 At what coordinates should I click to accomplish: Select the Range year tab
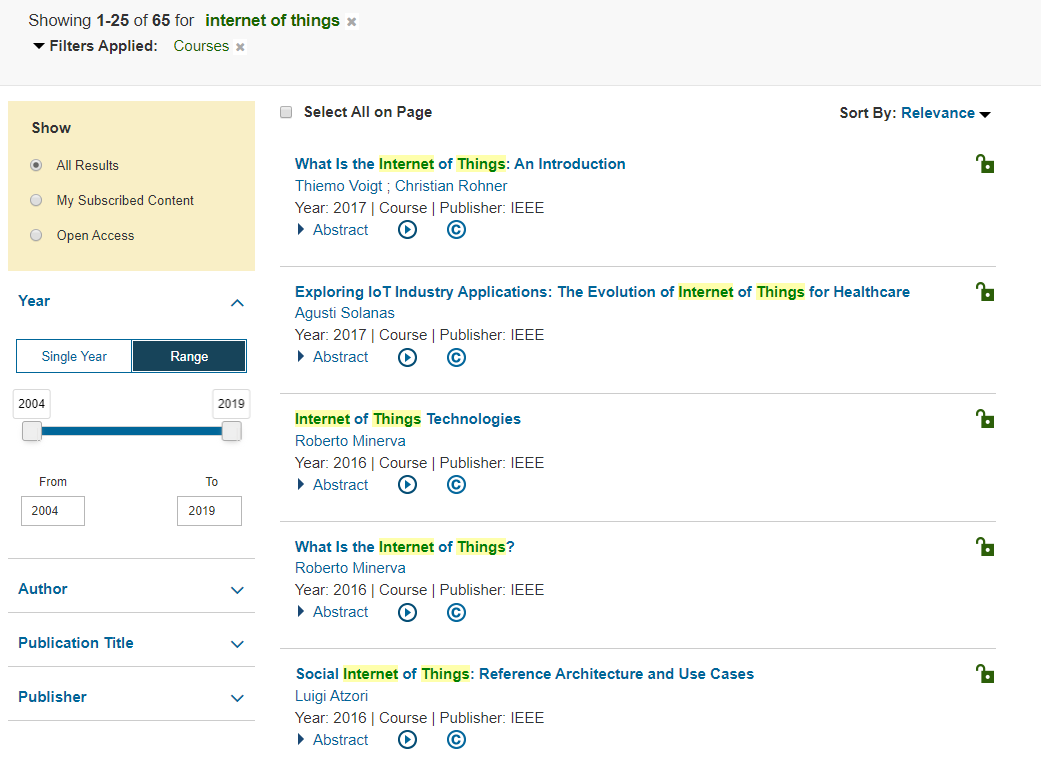tap(189, 356)
